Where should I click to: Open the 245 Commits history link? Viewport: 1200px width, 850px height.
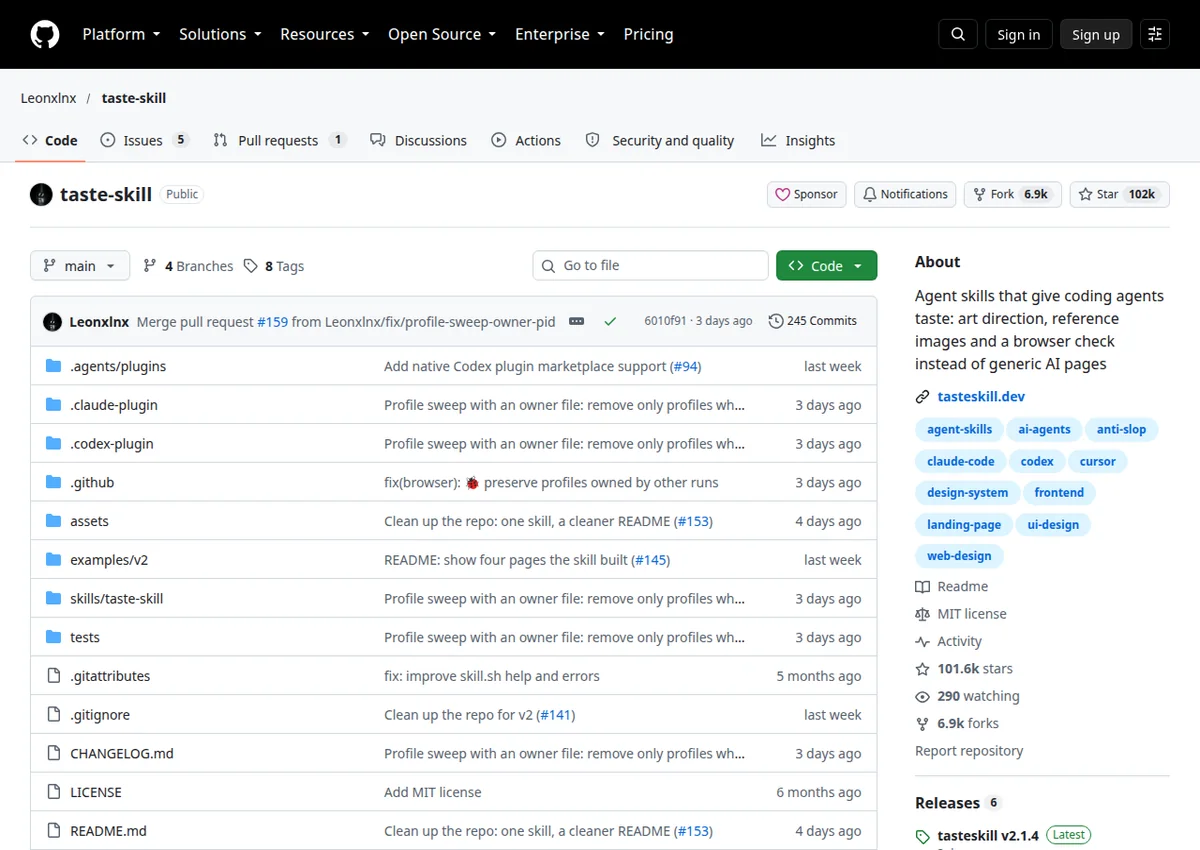813,321
